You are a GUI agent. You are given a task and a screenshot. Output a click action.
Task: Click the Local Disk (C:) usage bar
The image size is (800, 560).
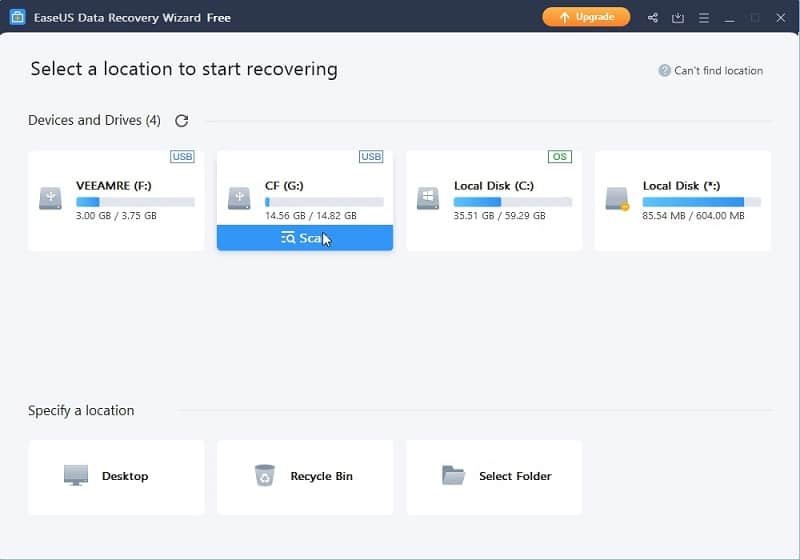[x=513, y=202]
